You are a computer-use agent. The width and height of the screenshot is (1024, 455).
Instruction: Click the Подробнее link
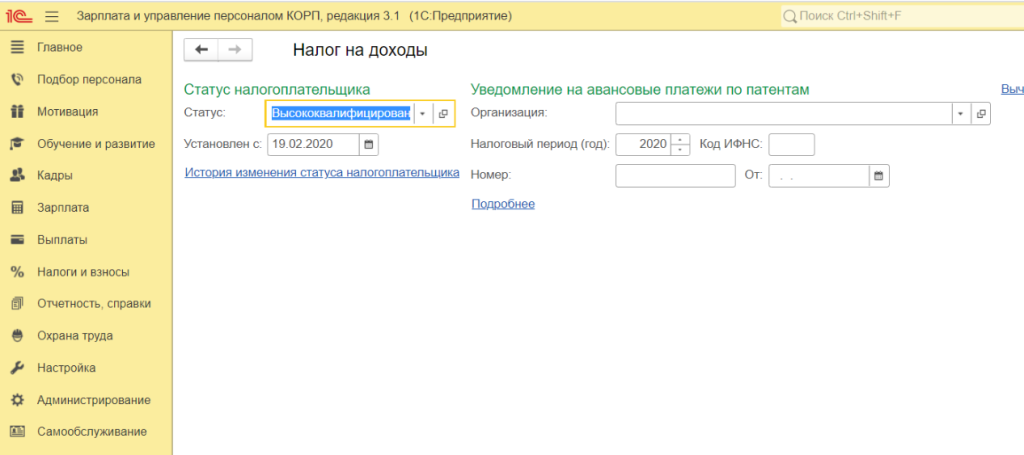pyautogui.click(x=502, y=204)
